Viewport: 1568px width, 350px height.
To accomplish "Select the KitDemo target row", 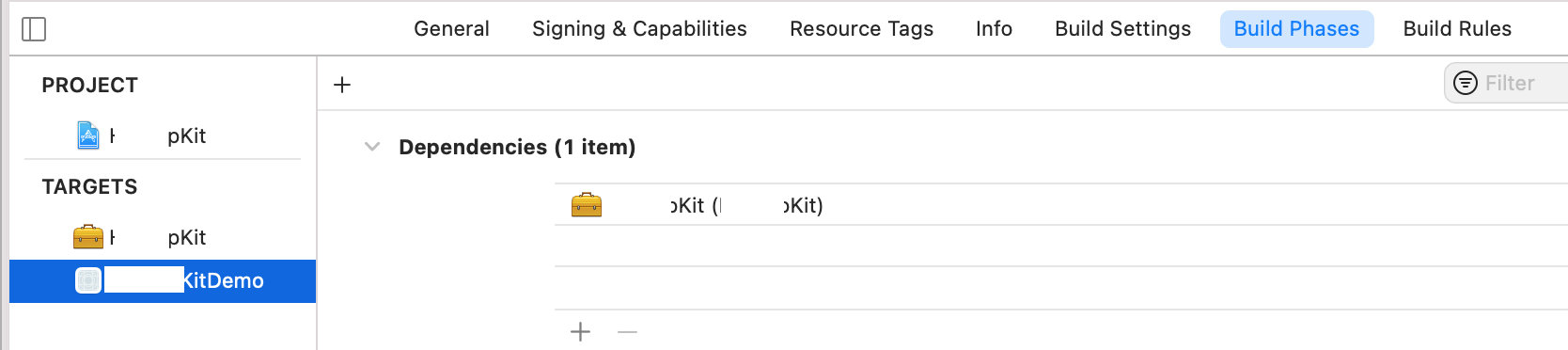I will point(163,280).
